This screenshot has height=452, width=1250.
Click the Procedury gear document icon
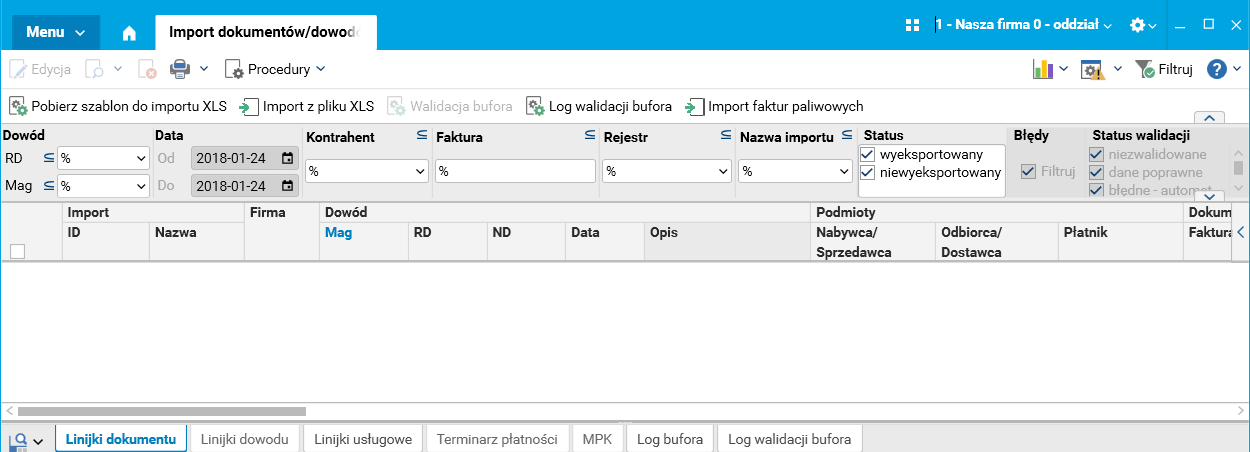tap(234, 69)
